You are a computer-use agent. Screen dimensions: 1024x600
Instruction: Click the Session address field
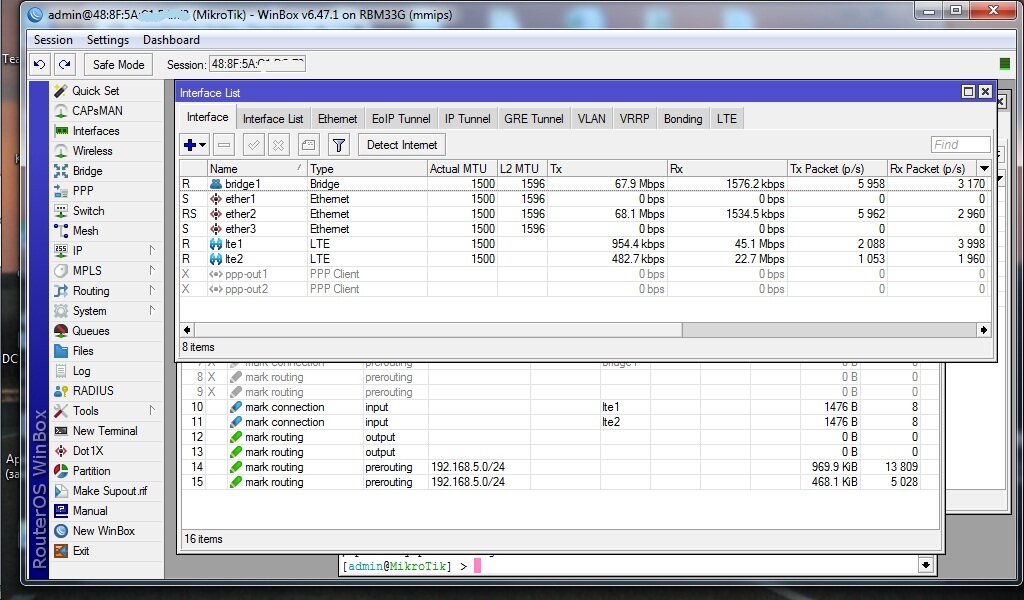tap(257, 64)
